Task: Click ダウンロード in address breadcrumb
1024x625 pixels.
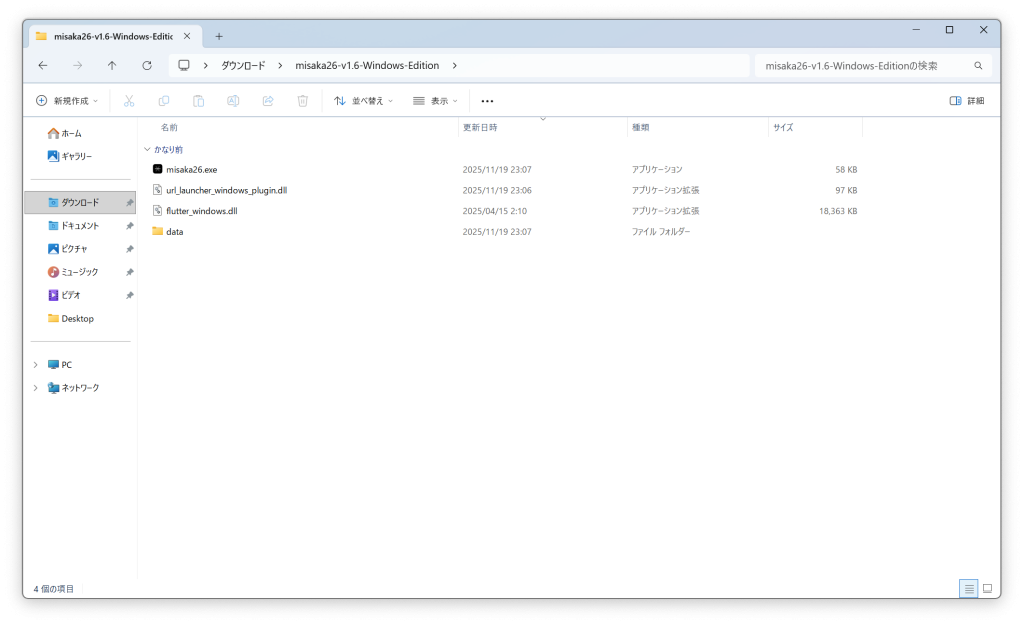Action: click(243, 66)
